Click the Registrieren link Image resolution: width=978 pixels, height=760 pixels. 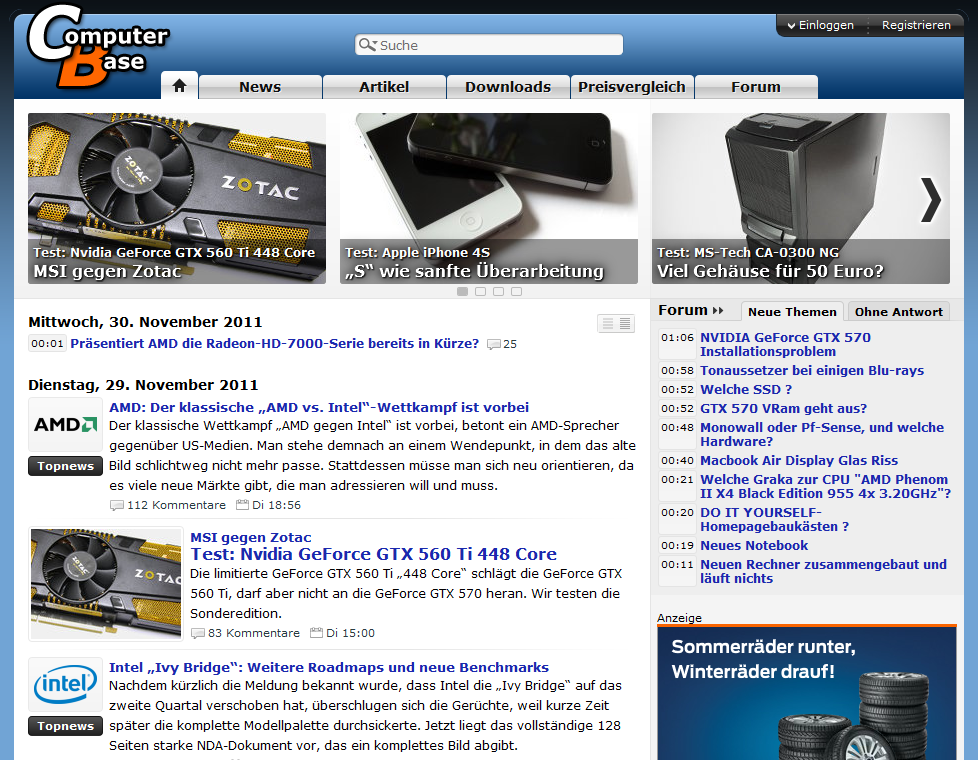[916, 25]
